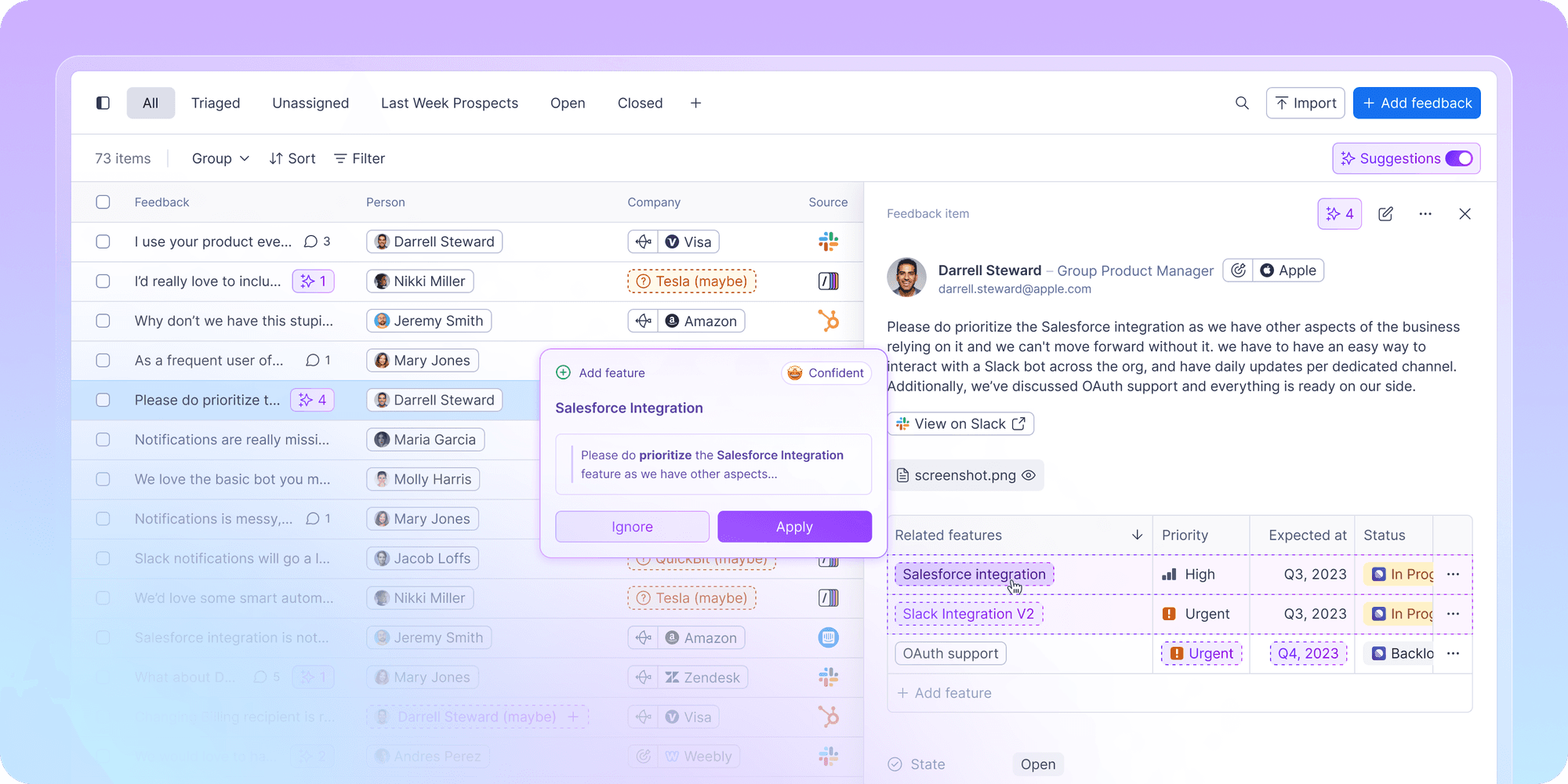The image size is (1568, 784).
Task: Click the CRM sync icon beside Apple
Action: [x=1238, y=270]
